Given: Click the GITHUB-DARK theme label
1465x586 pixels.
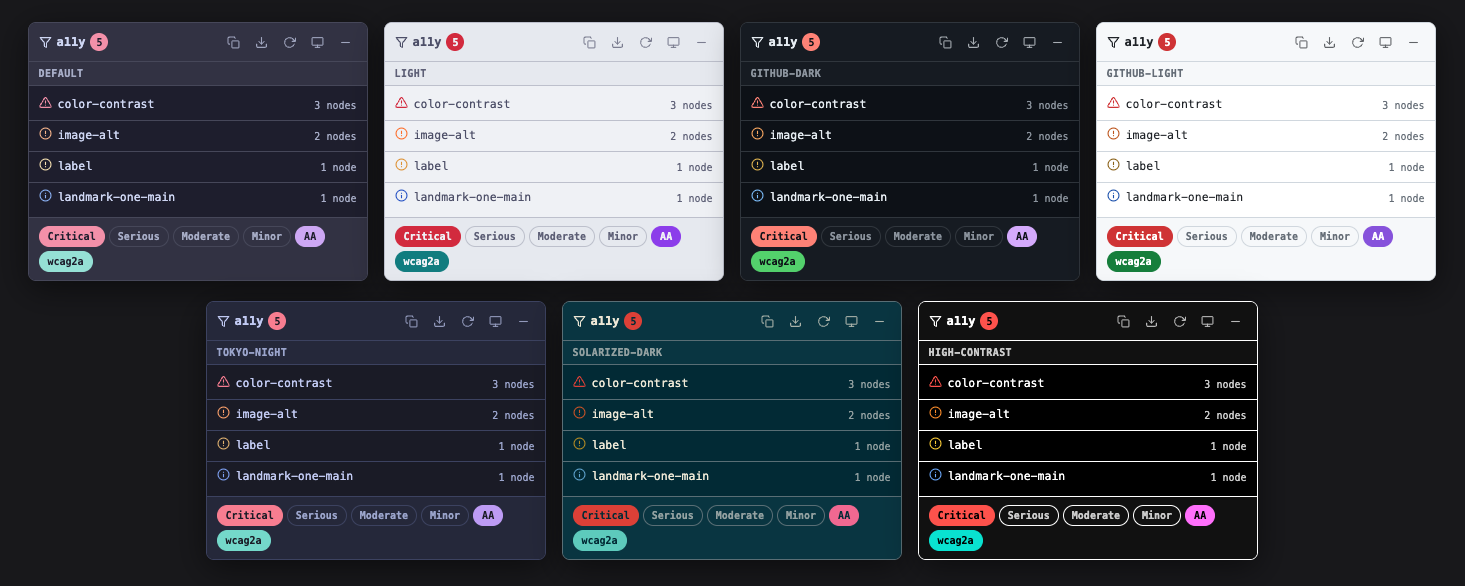Looking at the screenshot, I should [786, 73].
